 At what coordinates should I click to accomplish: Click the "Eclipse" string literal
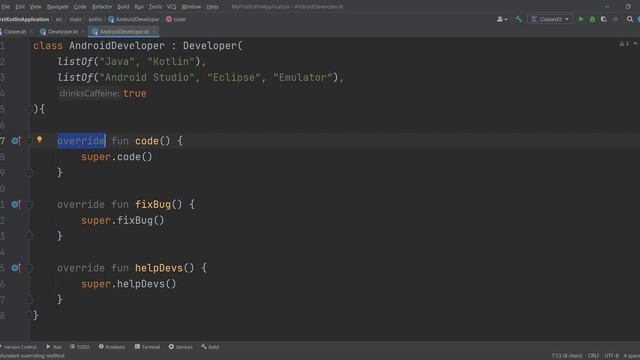(x=234, y=78)
